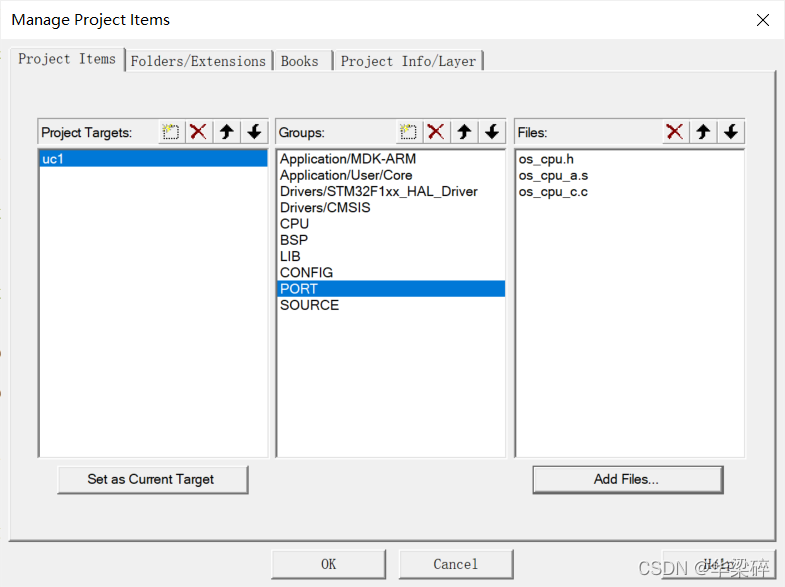The width and height of the screenshot is (785, 587).
Task: Move file up in Files list
Action: click(703, 132)
